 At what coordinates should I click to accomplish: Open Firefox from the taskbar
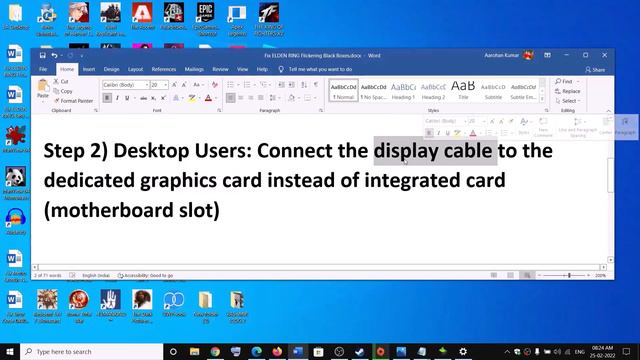[277, 351]
